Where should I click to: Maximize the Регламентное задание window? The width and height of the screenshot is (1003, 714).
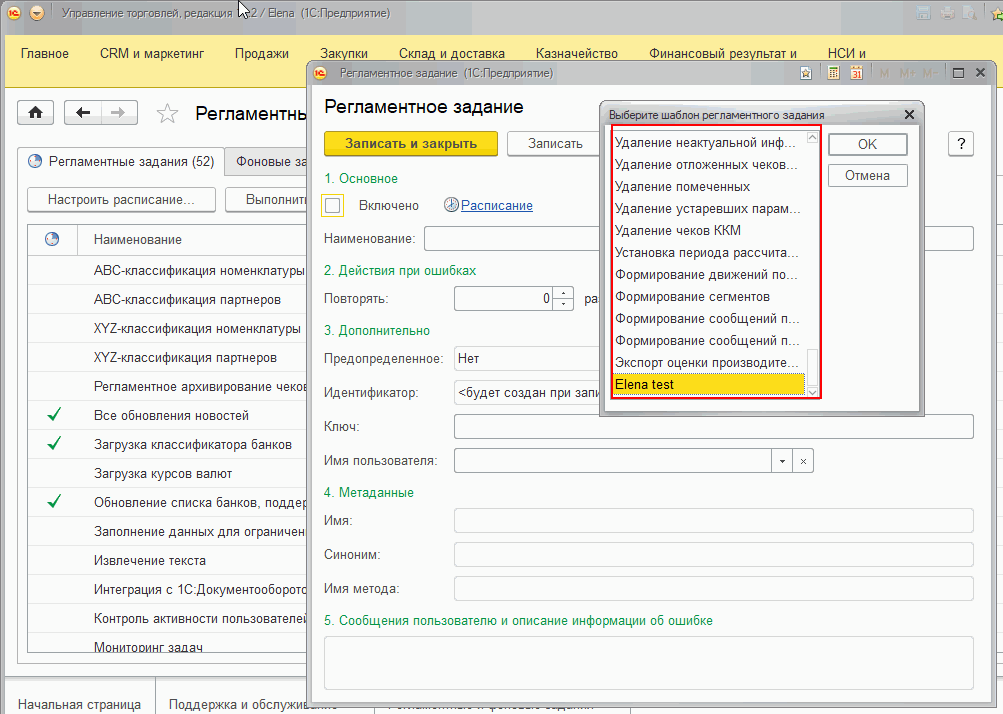(958, 73)
